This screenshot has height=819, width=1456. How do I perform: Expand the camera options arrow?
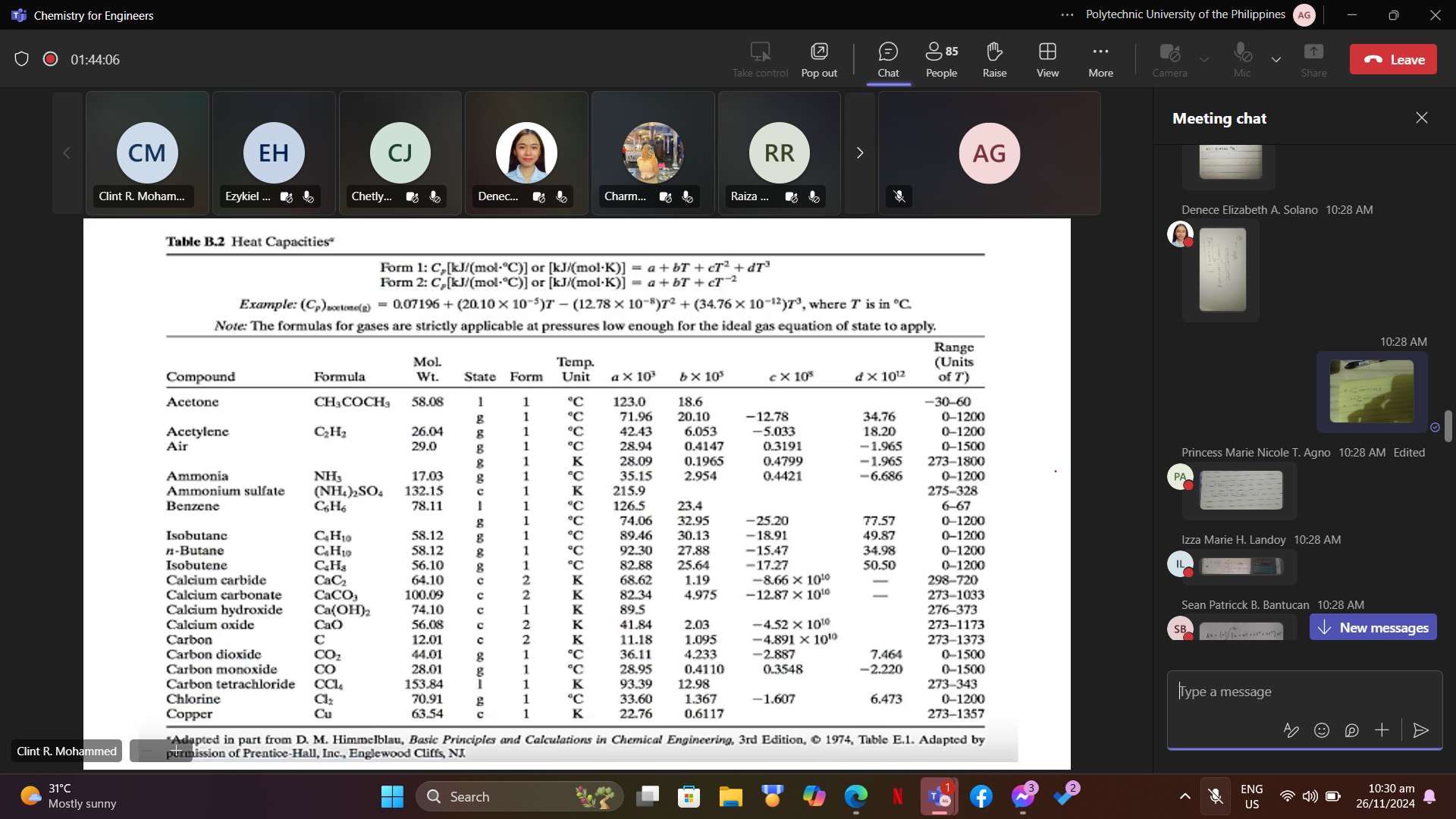coord(1203,60)
